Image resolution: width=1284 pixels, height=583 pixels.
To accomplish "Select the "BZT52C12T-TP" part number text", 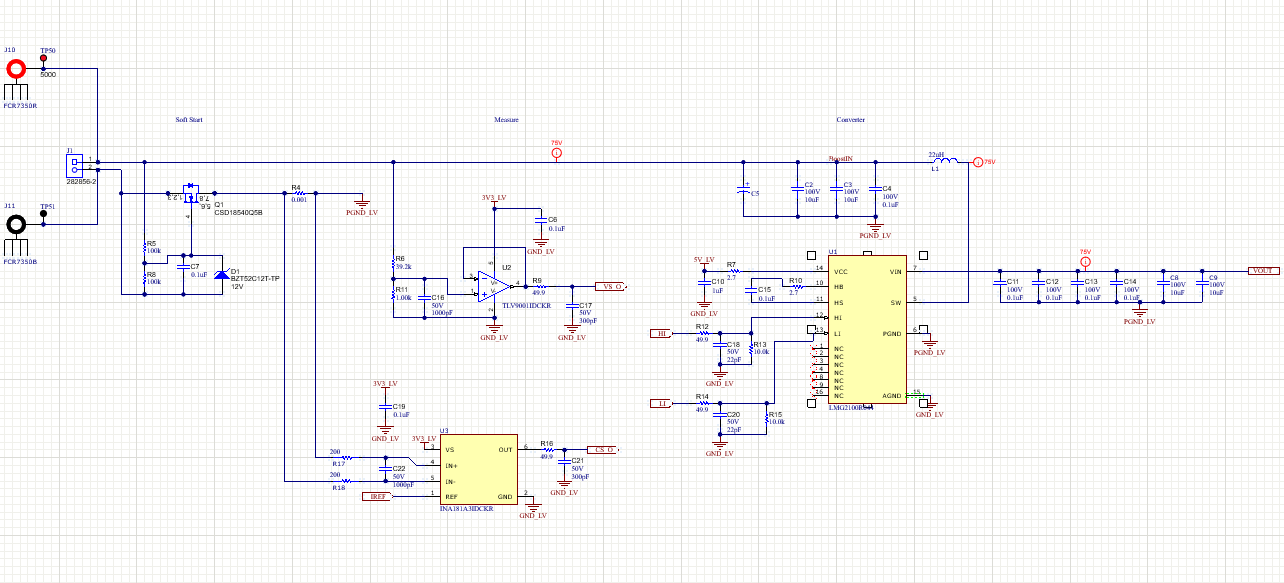I will (256, 277).
